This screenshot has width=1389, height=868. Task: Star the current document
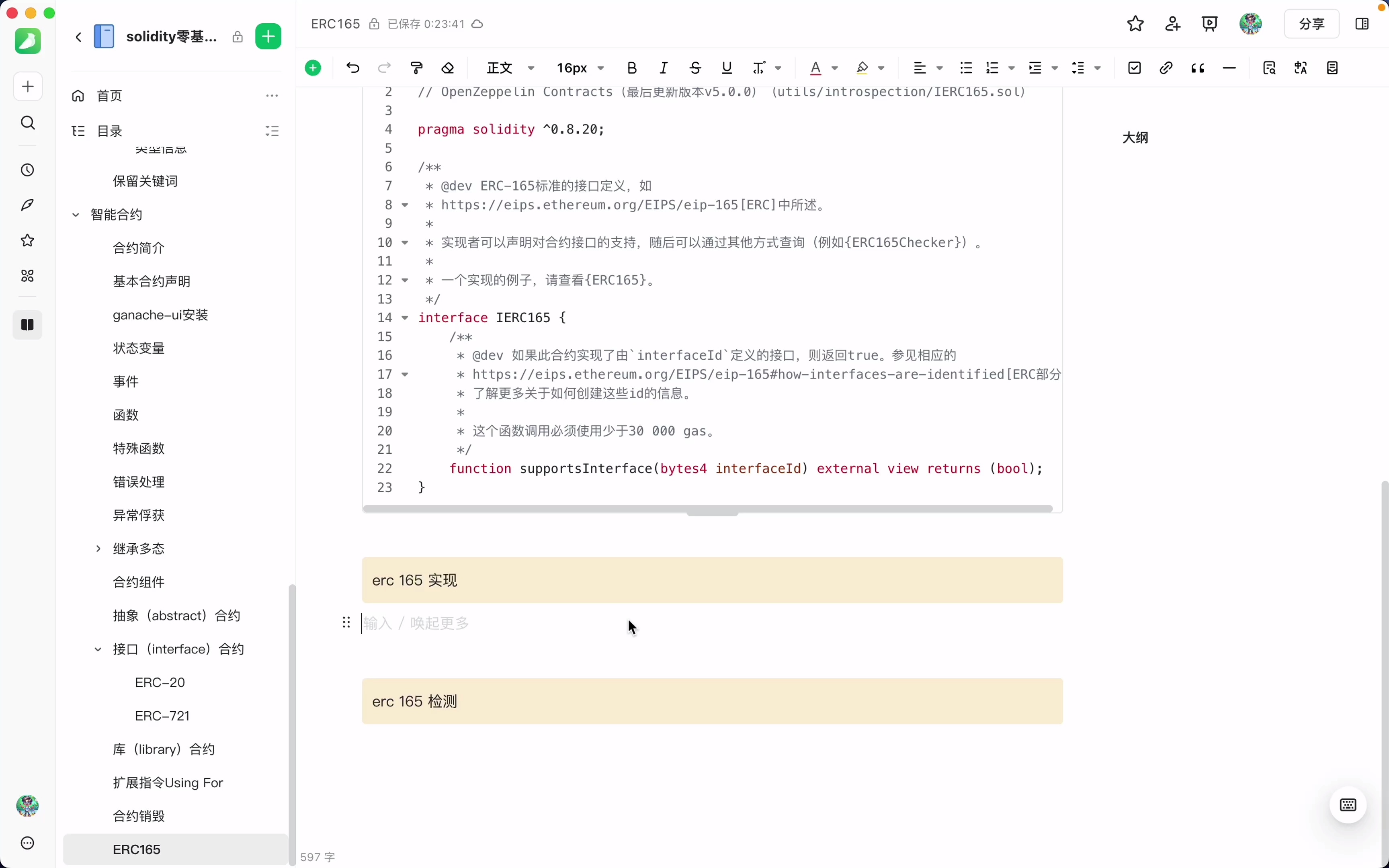coord(1135,24)
